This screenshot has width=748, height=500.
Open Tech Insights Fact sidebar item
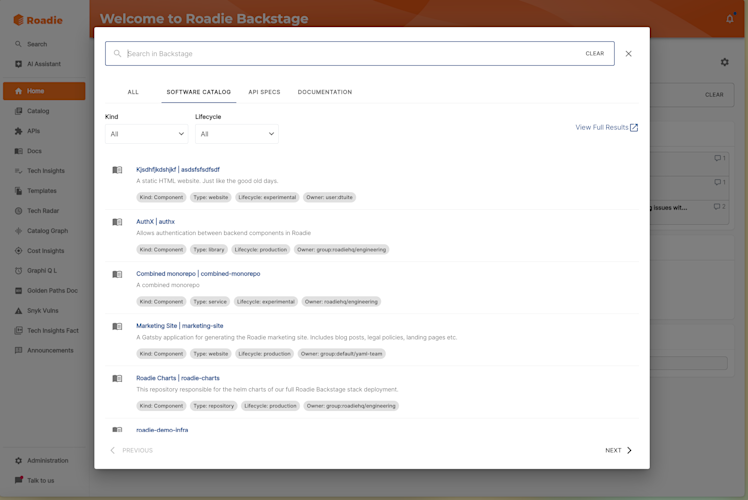coord(47,331)
